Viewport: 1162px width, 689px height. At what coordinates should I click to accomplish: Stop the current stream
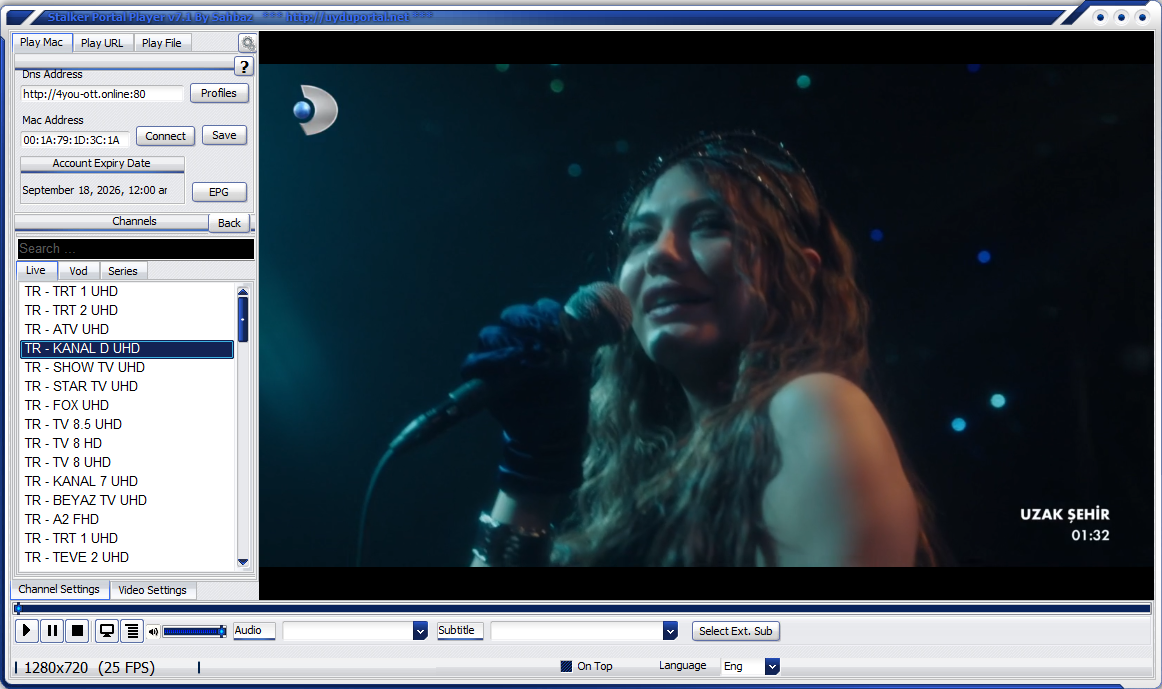[77, 631]
